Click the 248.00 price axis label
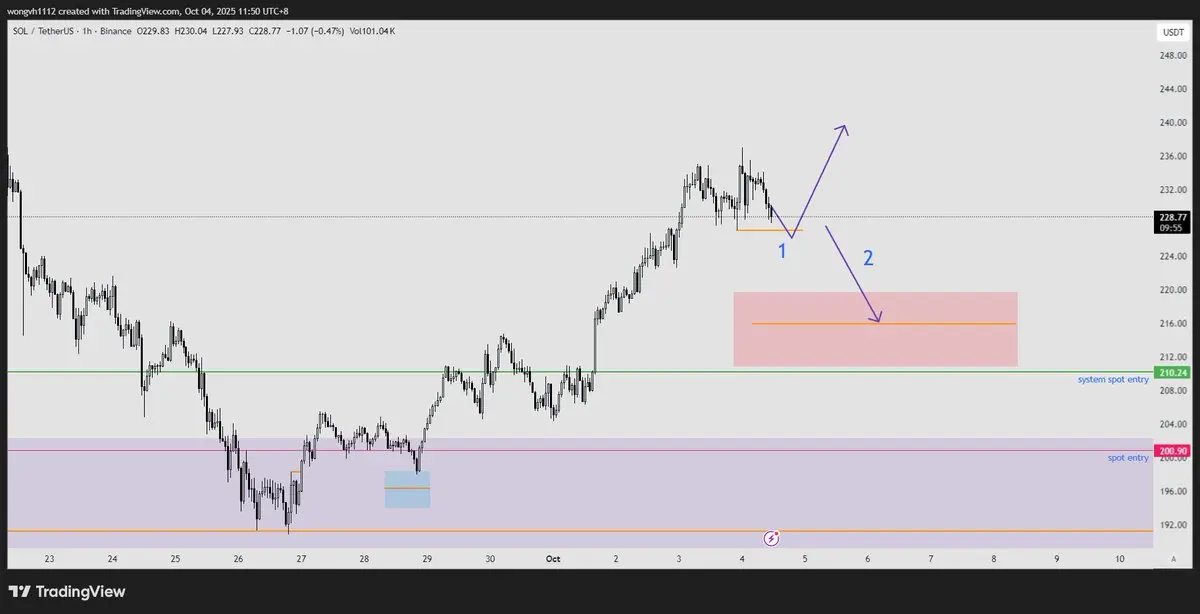The height and width of the screenshot is (614, 1200). pos(1172,56)
